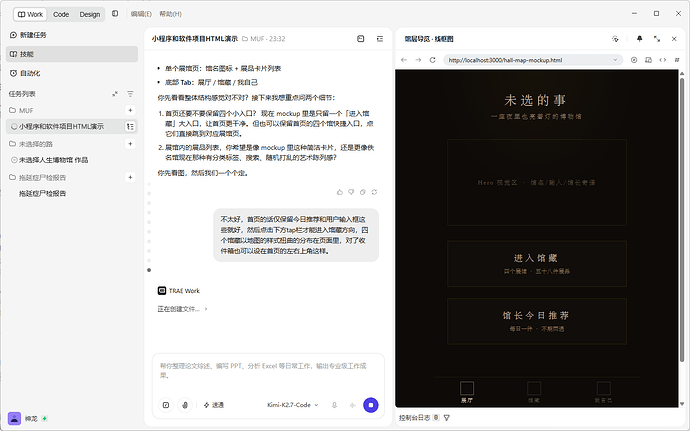This screenshot has height=431, width=690.
Task: Show source code view icon
Action: [x=663, y=60]
